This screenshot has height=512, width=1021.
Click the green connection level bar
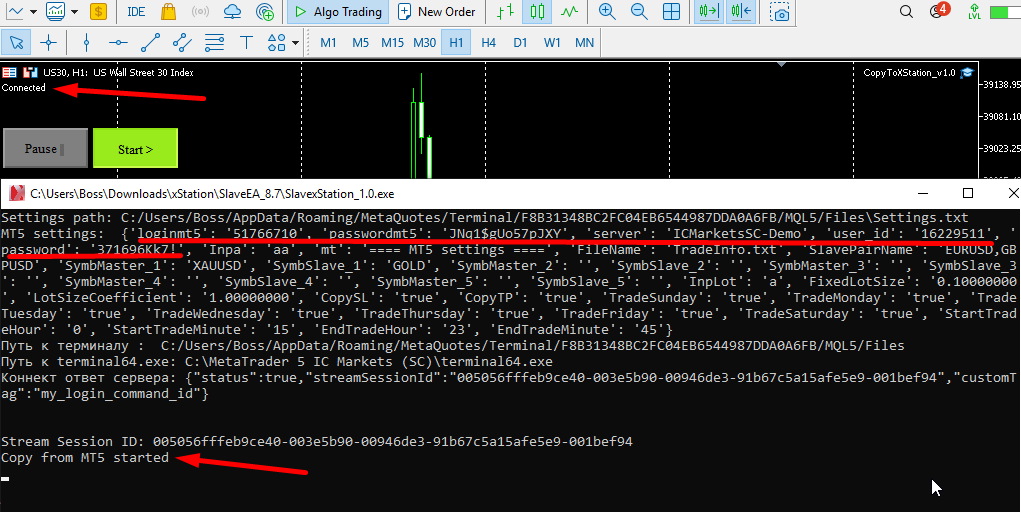click(1005, 11)
